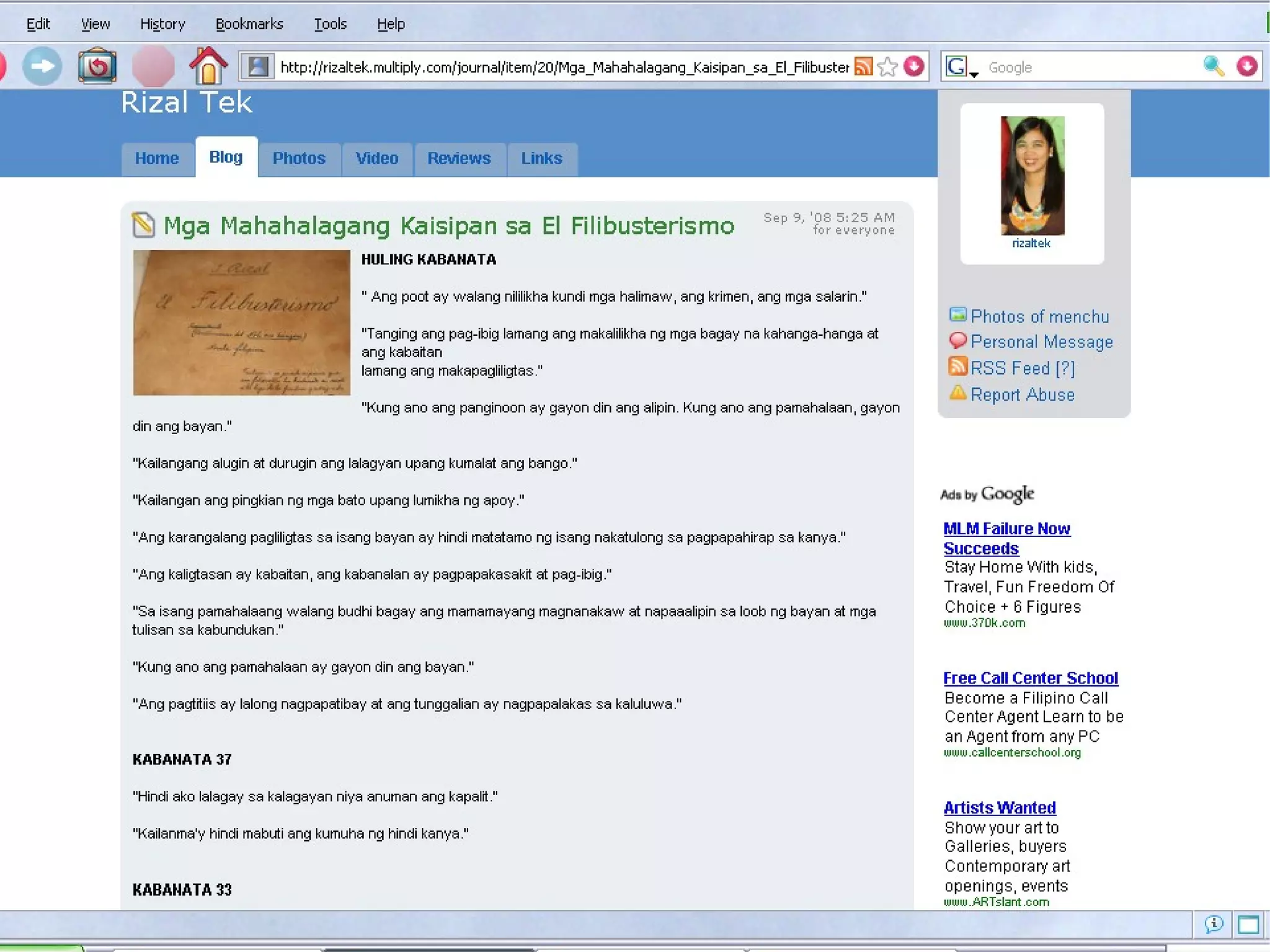Click the info icon in status bar

click(x=1214, y=924)
